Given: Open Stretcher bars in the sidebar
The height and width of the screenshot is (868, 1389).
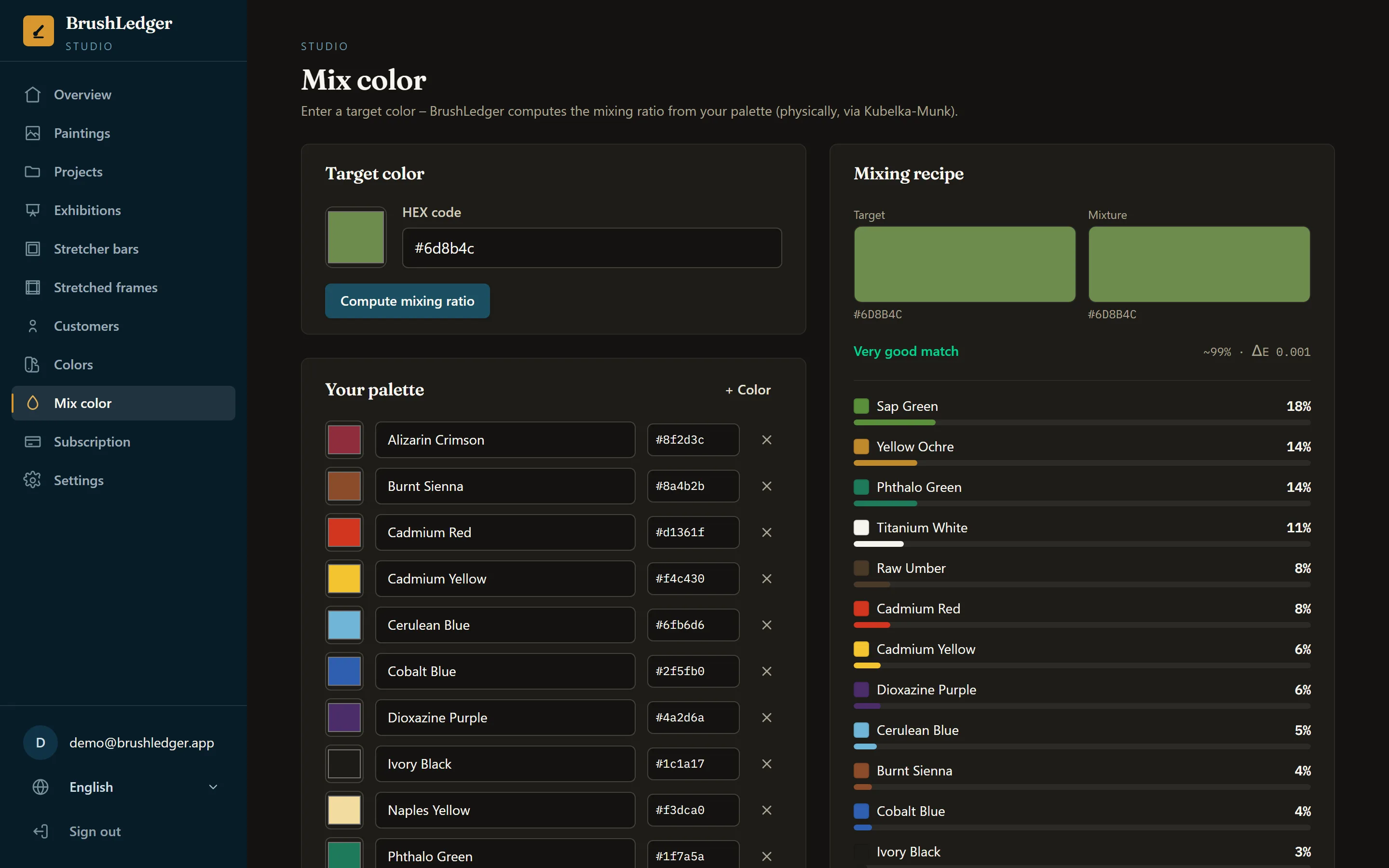Looking at the screenshot, I should point(123,248).
